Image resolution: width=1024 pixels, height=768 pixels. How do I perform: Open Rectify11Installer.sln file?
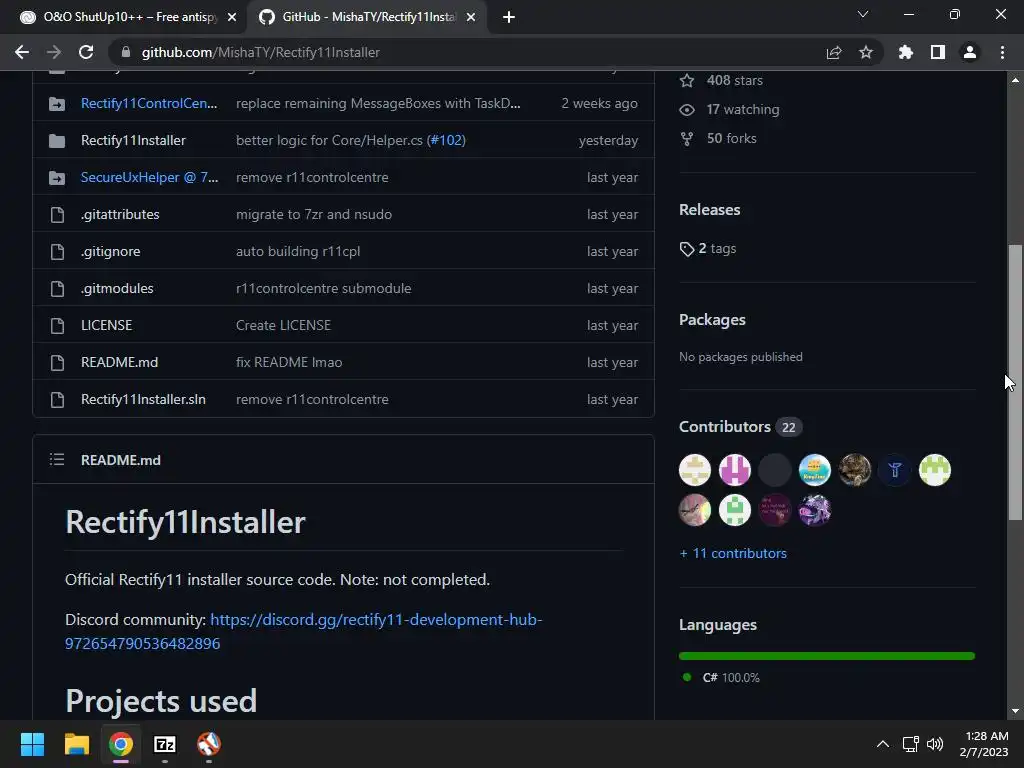tap(143, 400)
